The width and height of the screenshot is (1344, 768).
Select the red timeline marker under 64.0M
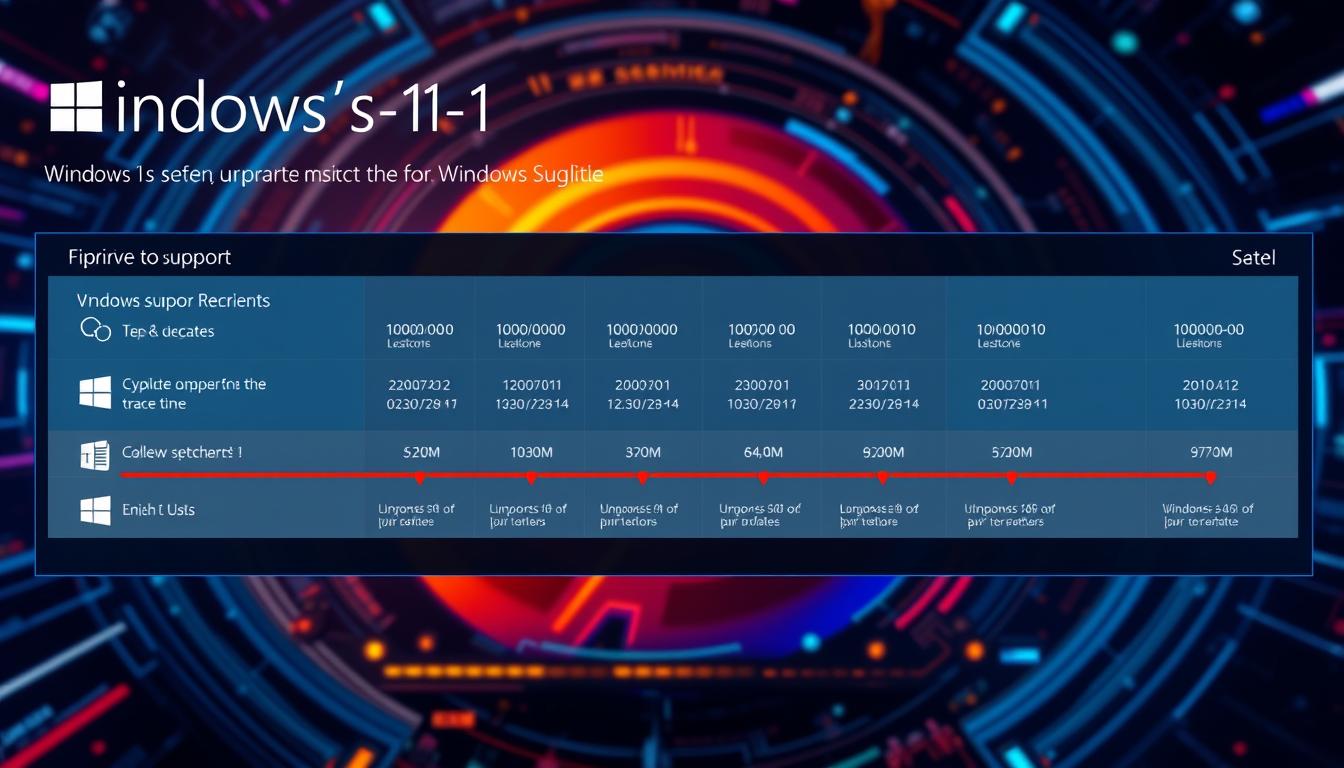[x=763, y=478]
